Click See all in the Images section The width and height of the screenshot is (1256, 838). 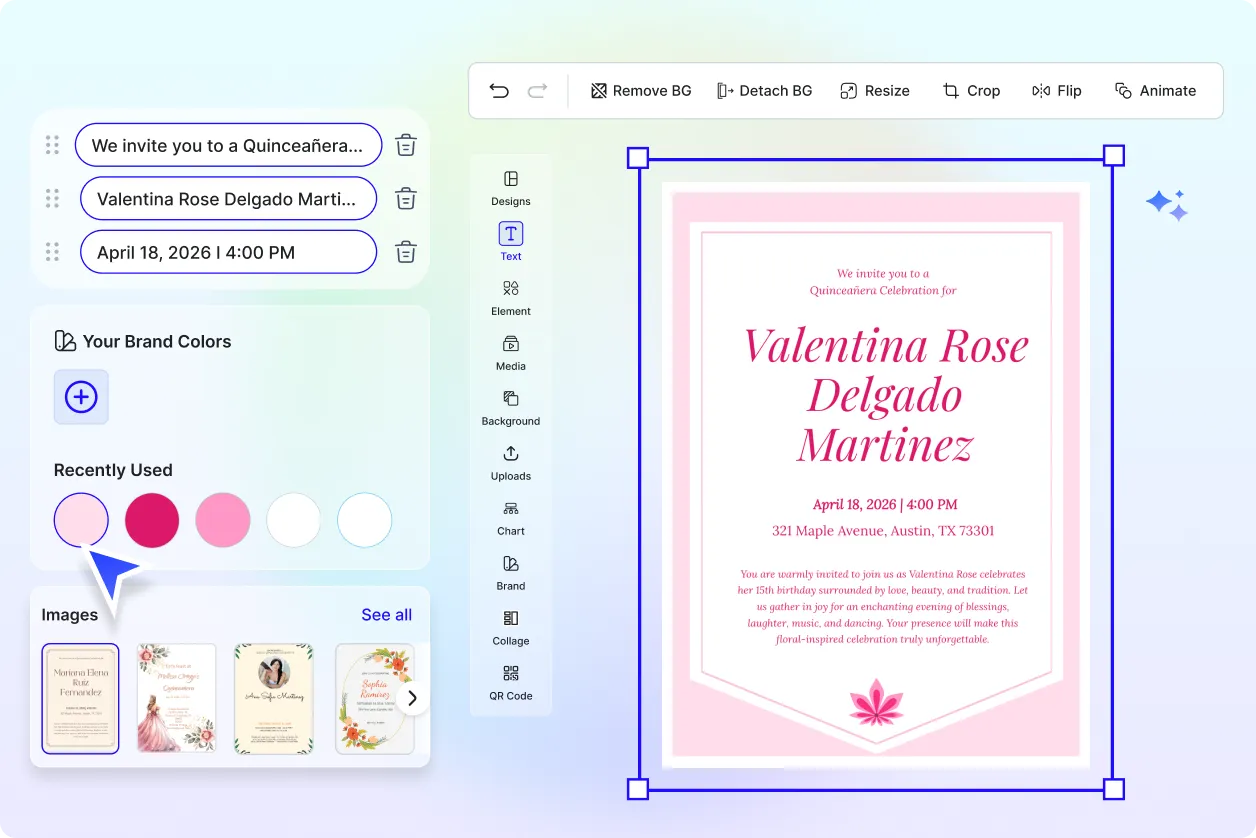pos(386,614)
